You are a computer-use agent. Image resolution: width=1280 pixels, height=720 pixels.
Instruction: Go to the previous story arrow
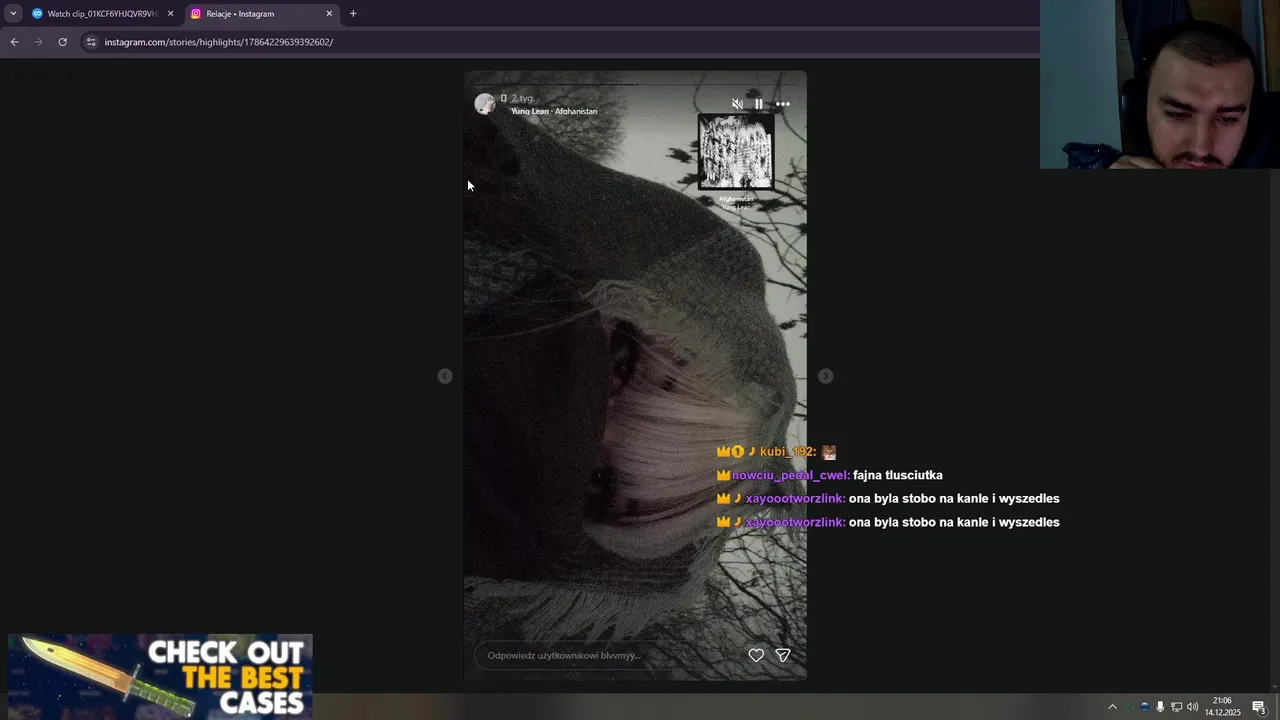coord(445,376)
